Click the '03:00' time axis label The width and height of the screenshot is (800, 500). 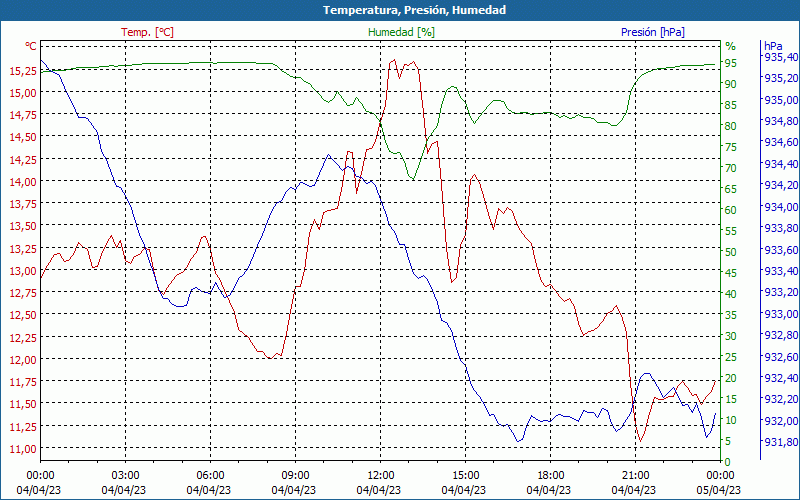click(x=126, y=476)
